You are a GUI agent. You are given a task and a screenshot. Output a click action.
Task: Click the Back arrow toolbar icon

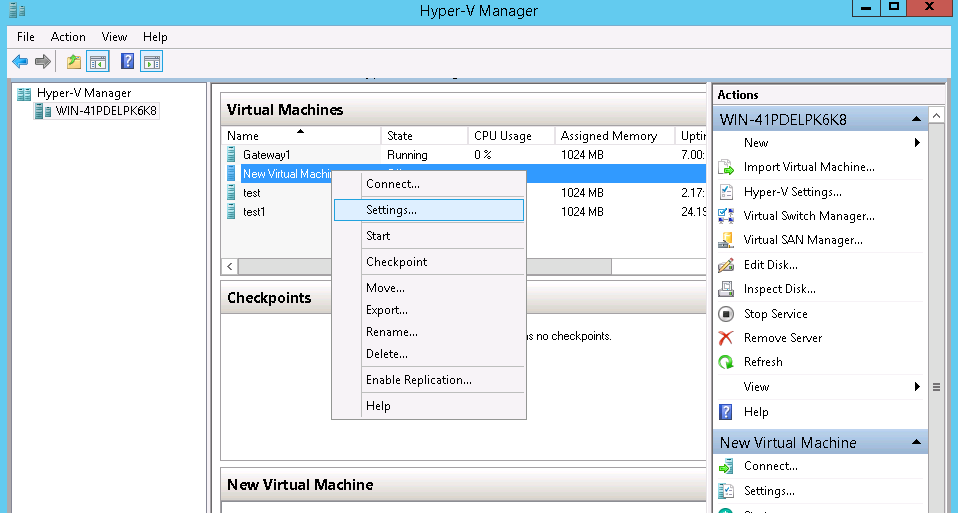pos(20,62)
